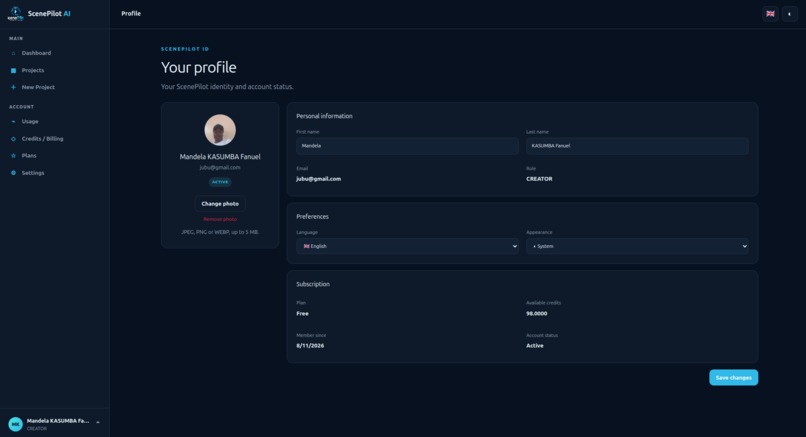This screenshot has height=437, width=806.
Task: Click the Active account status value
Action: point(535,346)
